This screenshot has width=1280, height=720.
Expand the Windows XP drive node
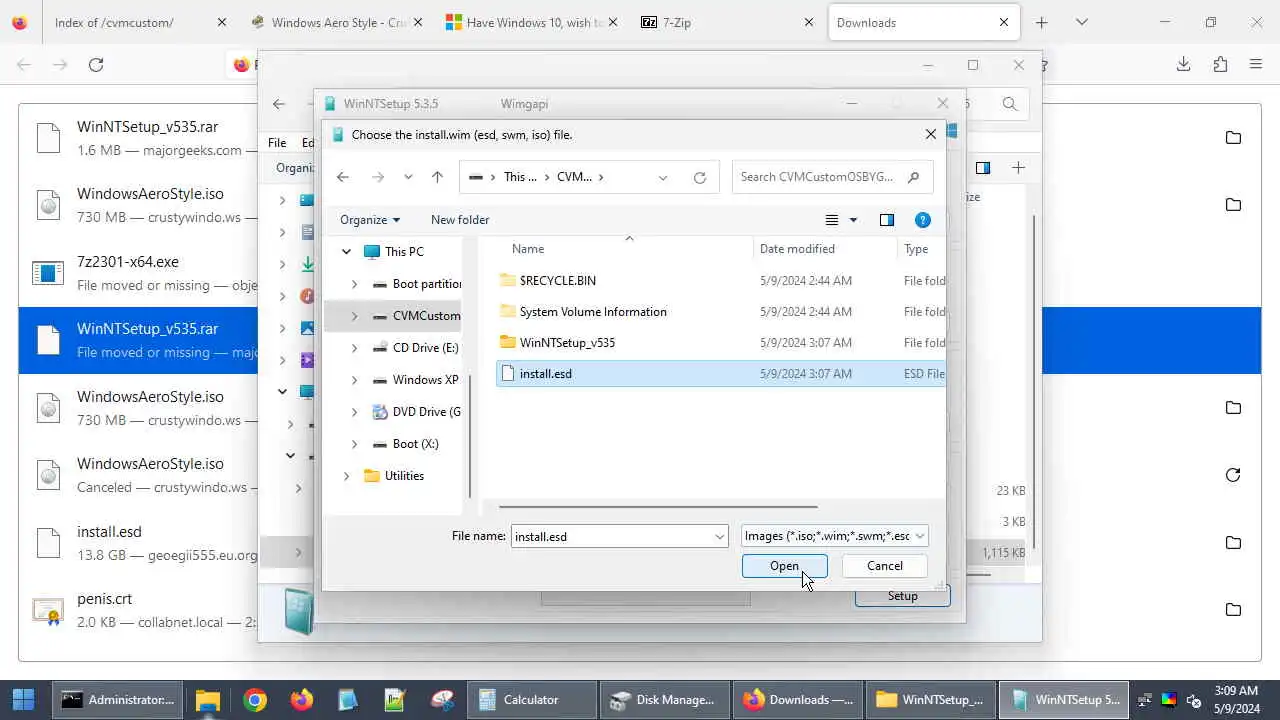[x=354, y=380]
